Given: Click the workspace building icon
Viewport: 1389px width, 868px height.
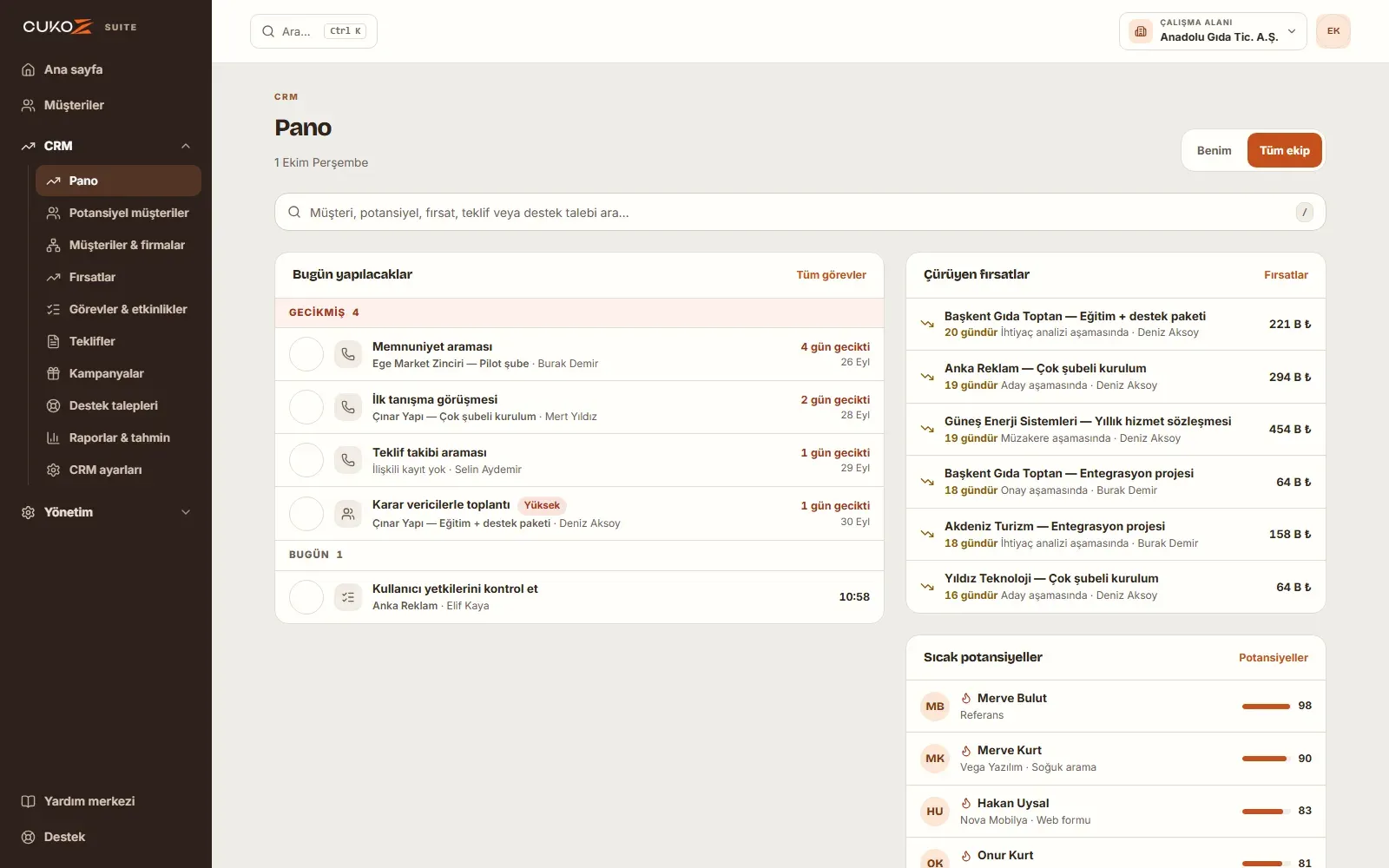Looking at the screenshot, I should click(x=1141, y=31).
